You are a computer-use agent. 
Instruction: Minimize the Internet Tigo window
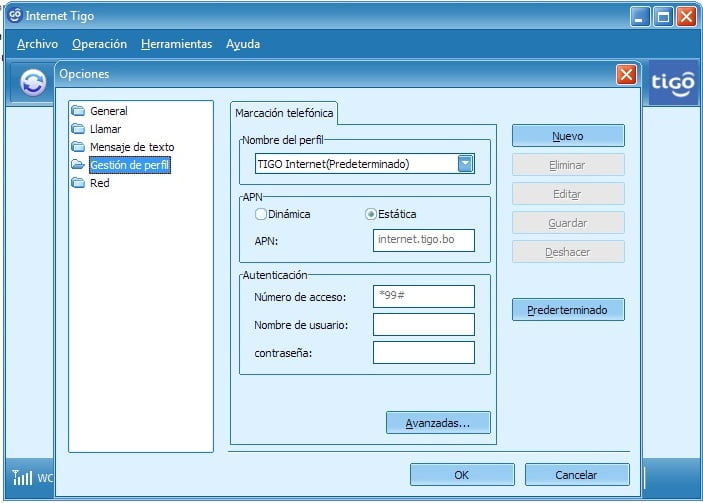coord(640,17)
